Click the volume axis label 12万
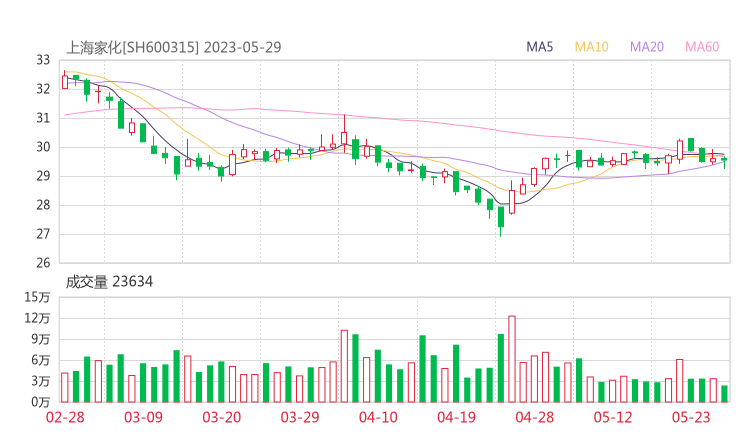This screenshot has width=740, height=440. click(x=38, y=318)
